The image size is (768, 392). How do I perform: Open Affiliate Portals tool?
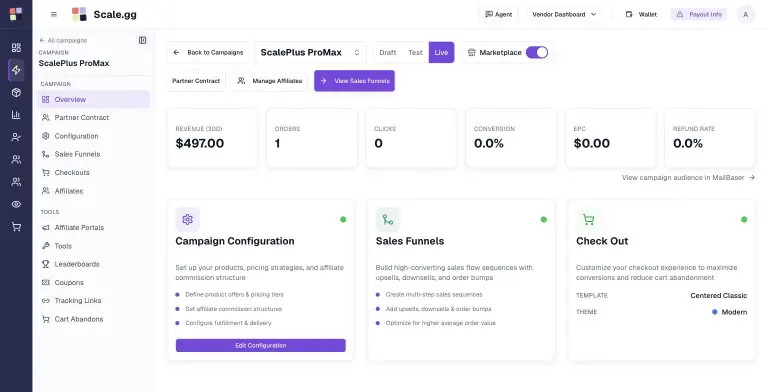pos(93,228)
